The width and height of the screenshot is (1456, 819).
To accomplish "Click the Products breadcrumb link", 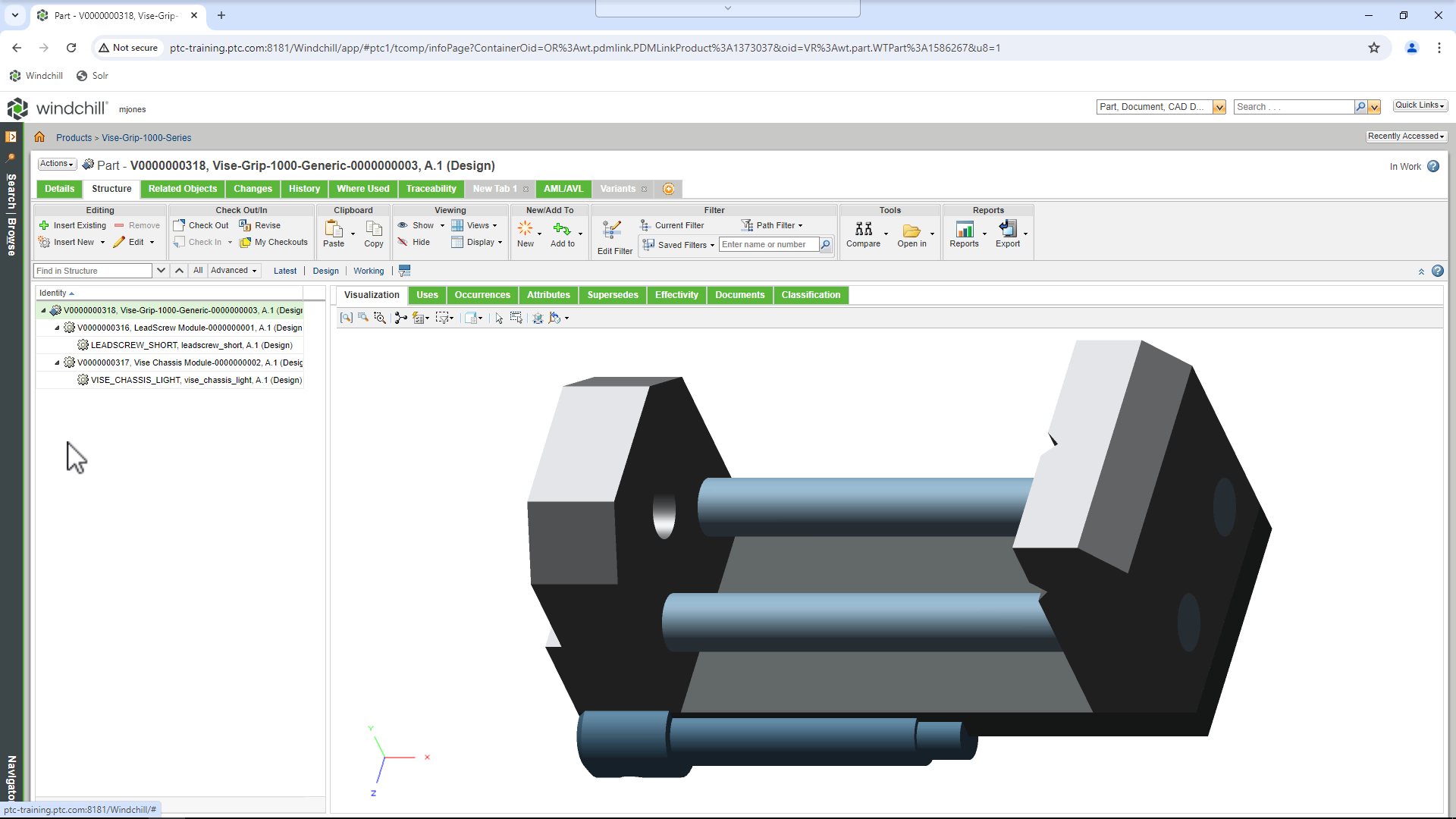I will (x=74, y=138).
